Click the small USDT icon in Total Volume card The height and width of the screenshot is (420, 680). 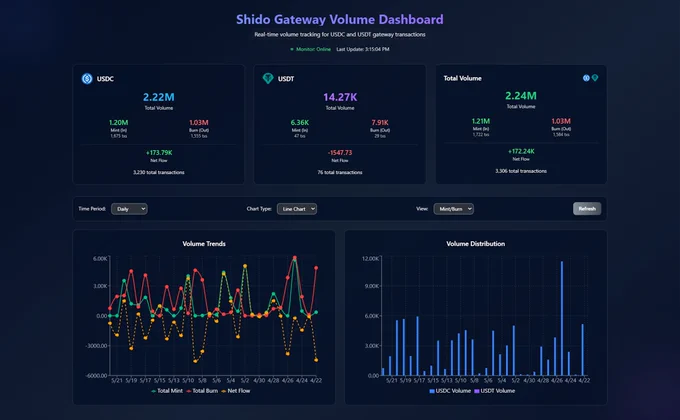coord(595,78)
